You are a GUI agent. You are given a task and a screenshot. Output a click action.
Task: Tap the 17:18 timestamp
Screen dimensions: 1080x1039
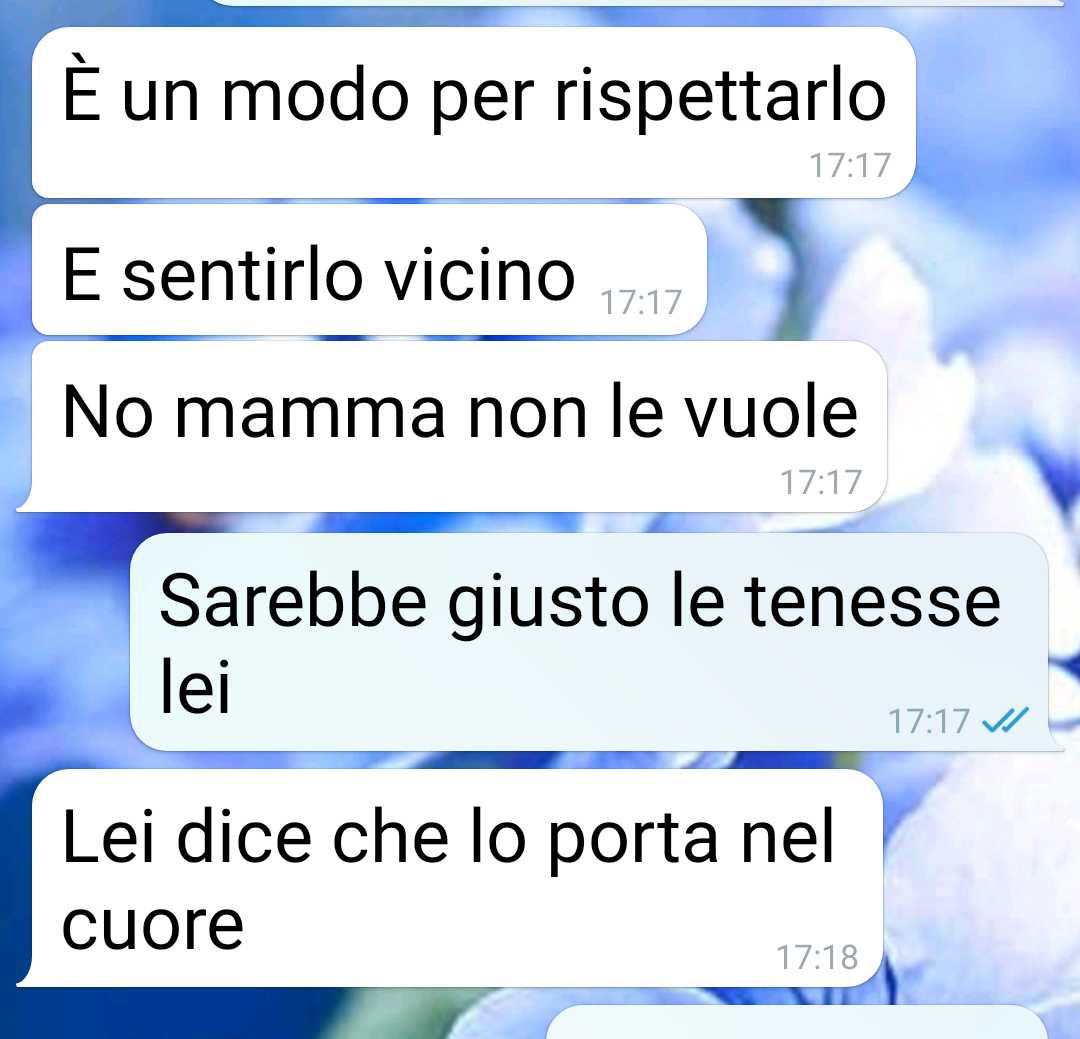(817, 957)
